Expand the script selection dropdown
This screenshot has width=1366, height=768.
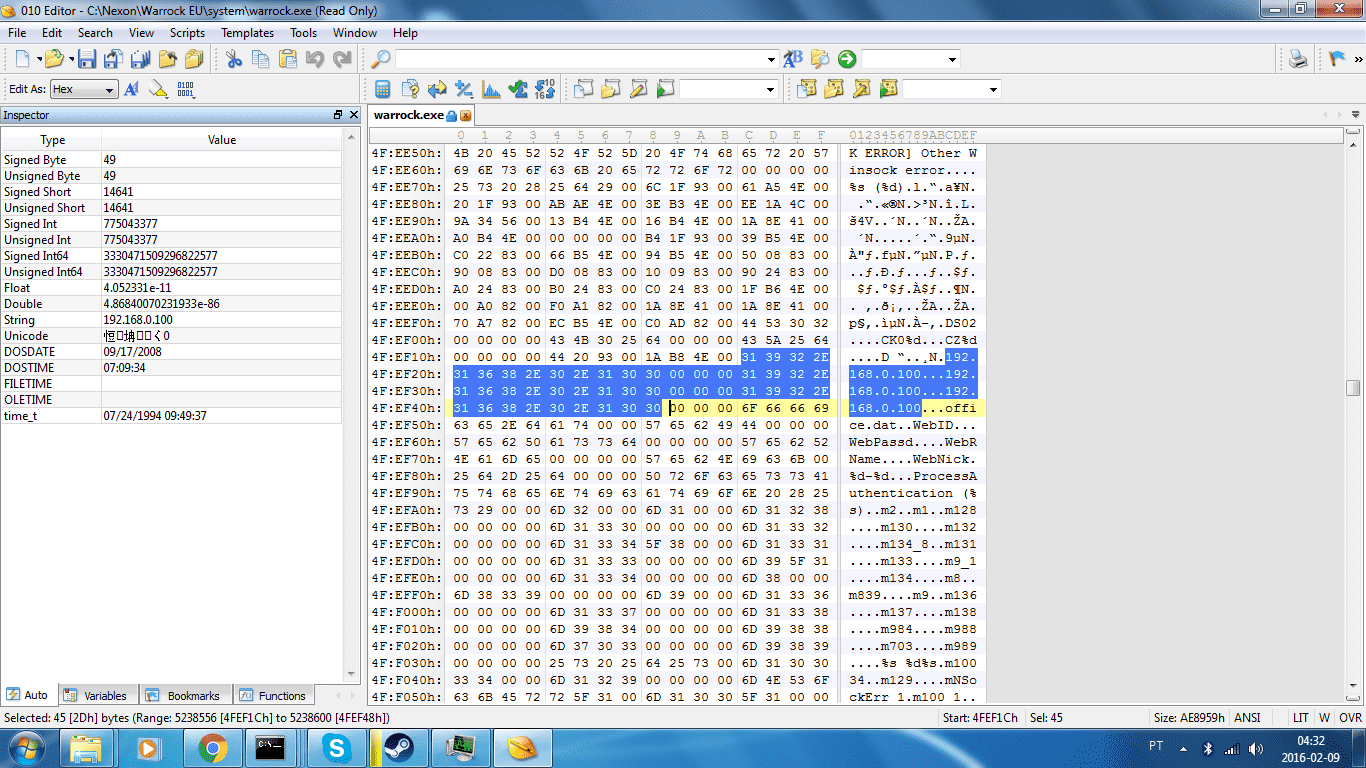pyautogui.click(x=770, y=89)
